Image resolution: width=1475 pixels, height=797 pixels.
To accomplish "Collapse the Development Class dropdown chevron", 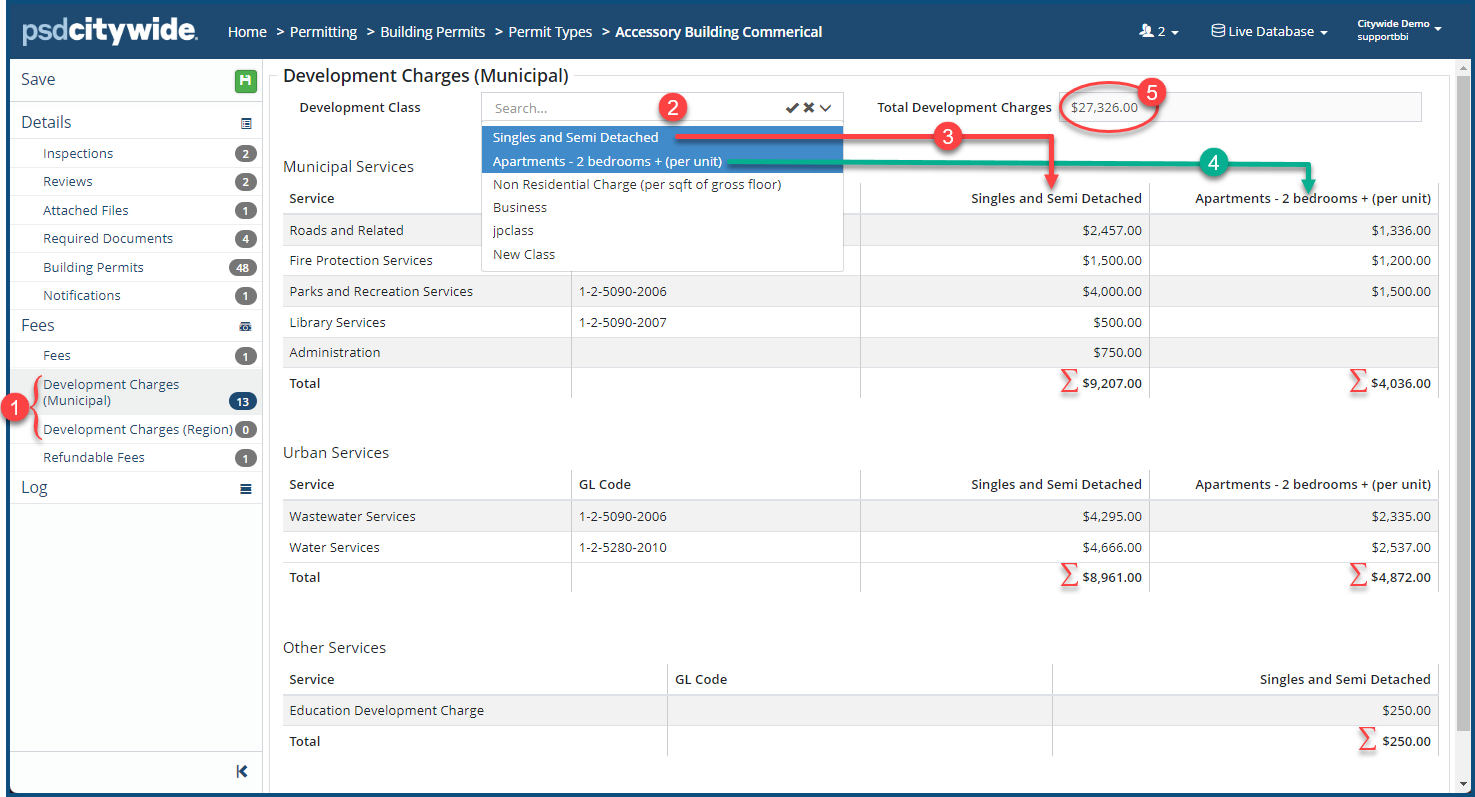I will click(826, 108).
